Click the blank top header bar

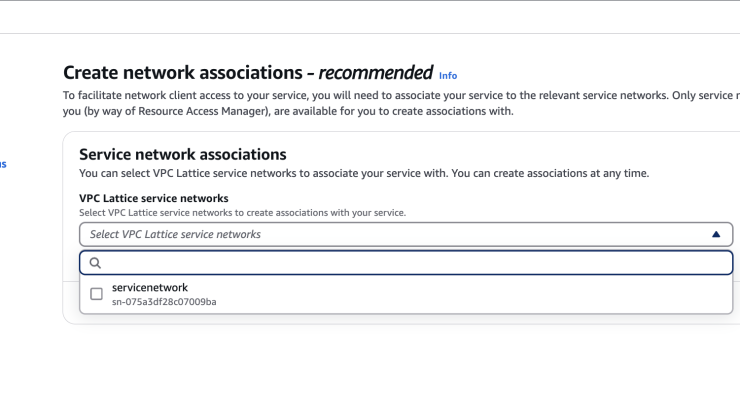[x=370, y=17]
